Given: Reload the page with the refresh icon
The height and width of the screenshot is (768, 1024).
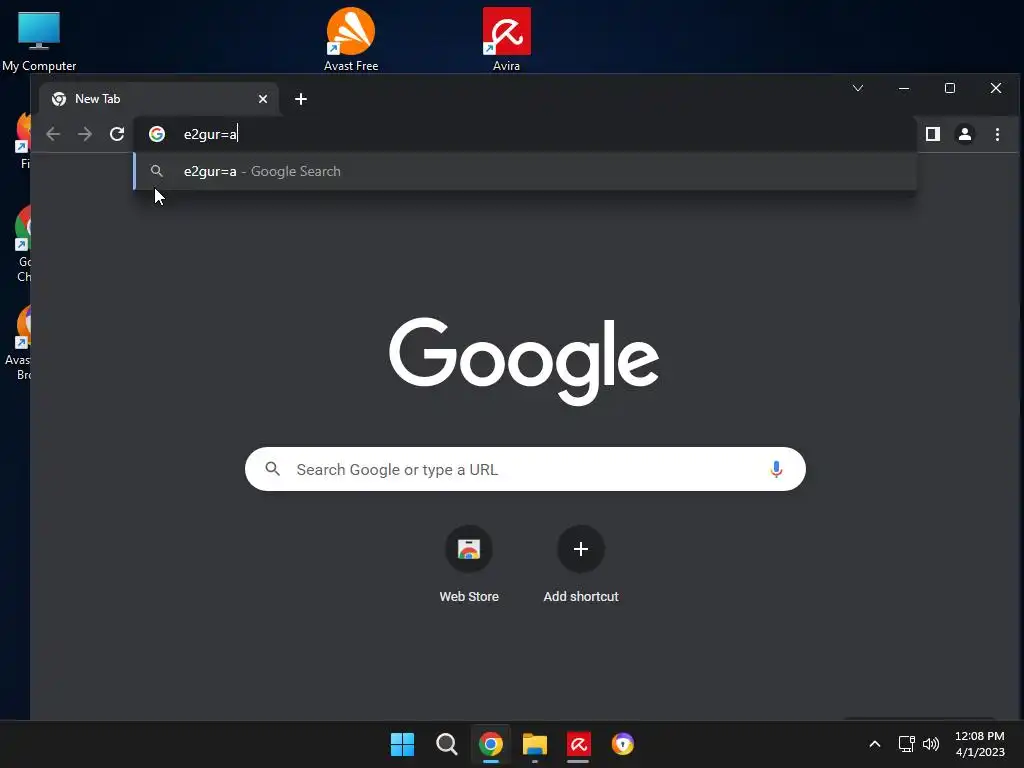Looking at the screenshot, I should point(117,134).
